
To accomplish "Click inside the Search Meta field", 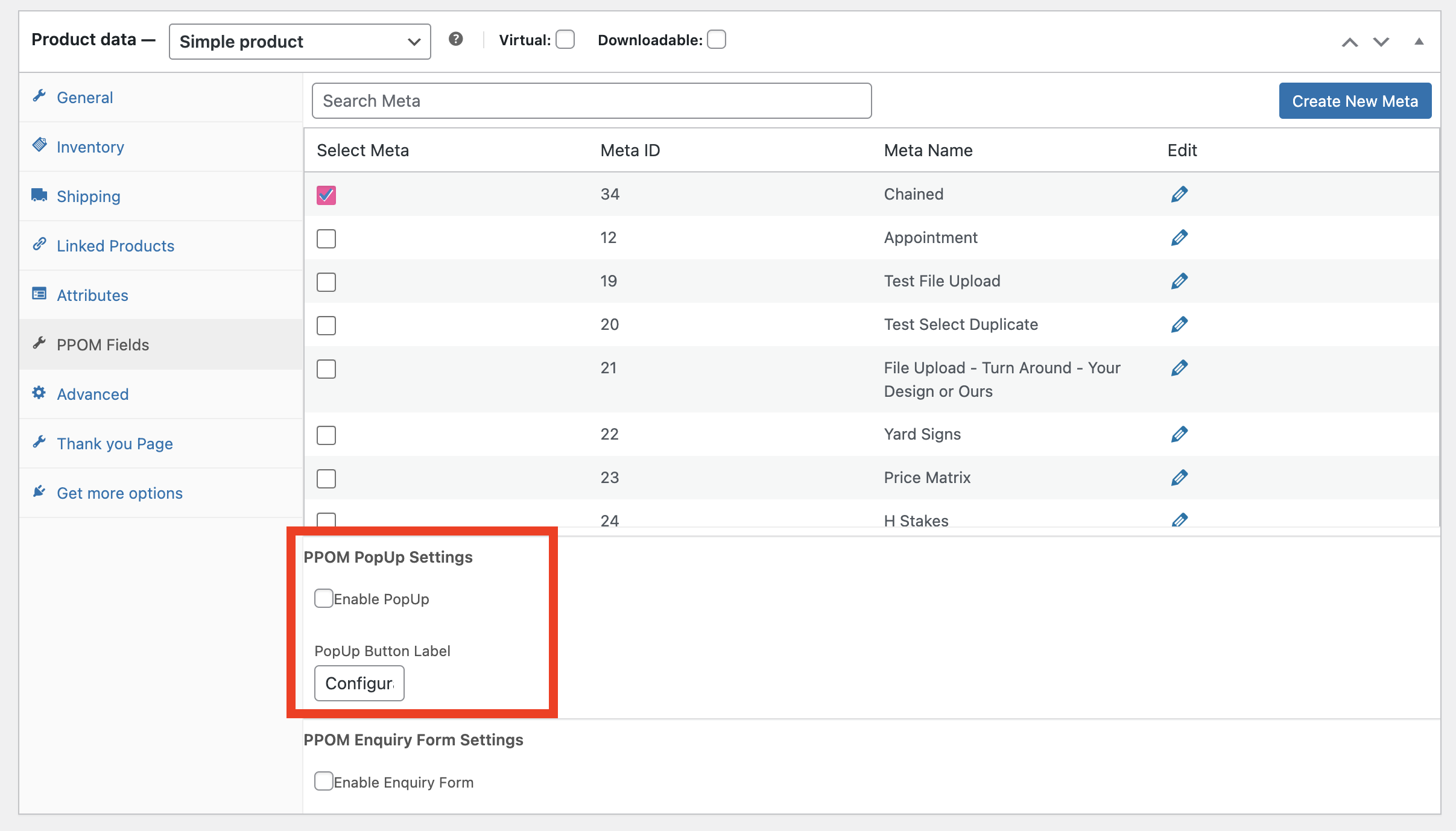I will [x=590, y=100].
